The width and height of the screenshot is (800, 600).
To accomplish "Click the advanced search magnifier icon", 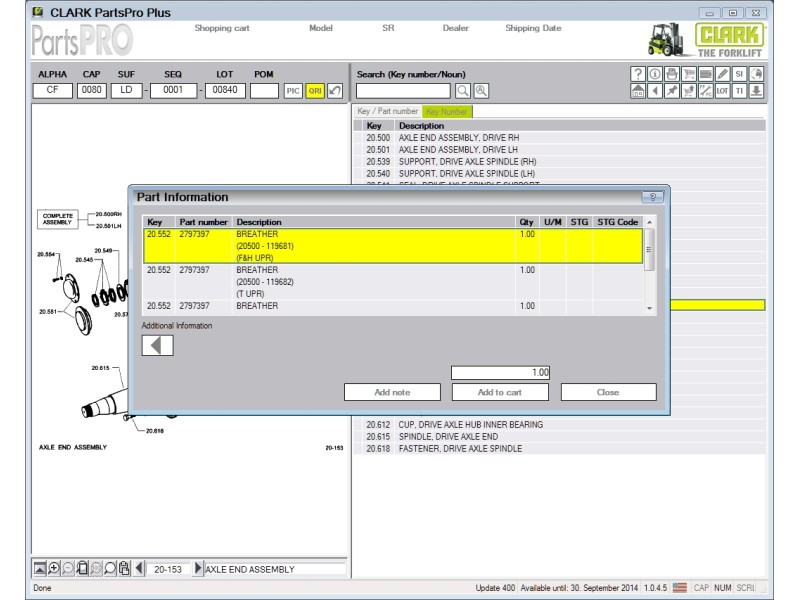I will 481,91.
